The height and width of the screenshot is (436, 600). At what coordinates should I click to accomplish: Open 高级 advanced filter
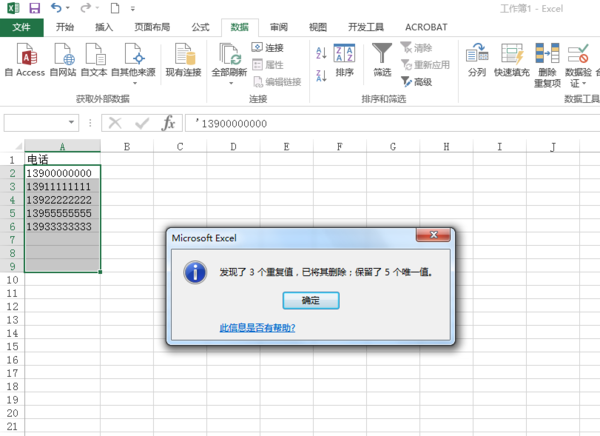point(416,82)
